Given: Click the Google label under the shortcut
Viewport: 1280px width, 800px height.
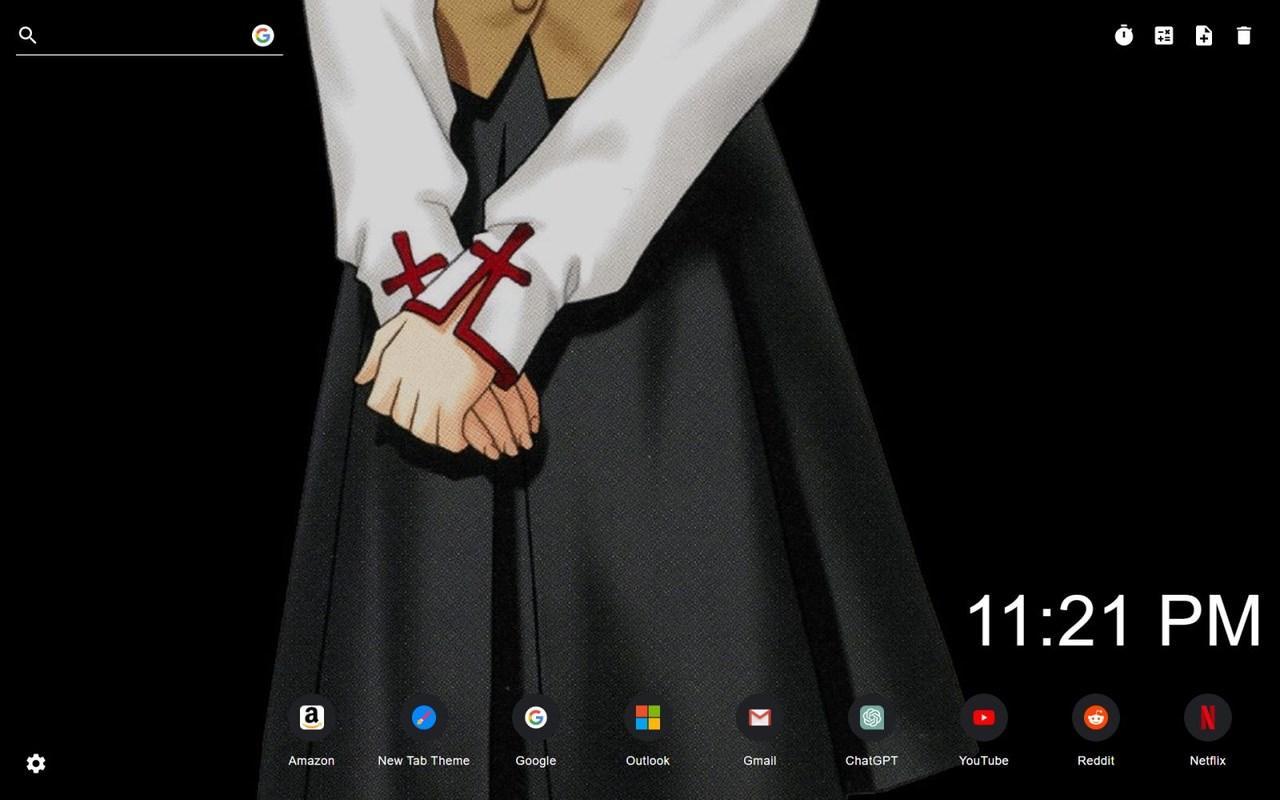Looking at the screenshot, I should point(536,761).
